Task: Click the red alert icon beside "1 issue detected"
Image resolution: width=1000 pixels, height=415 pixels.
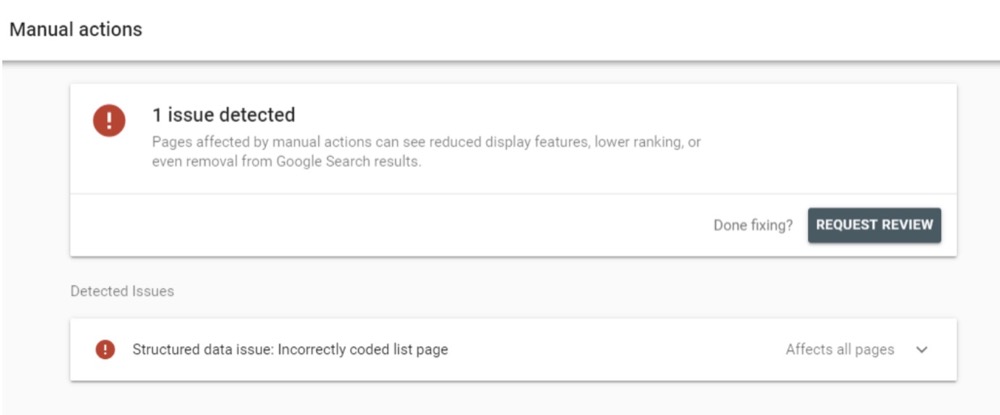Action: tap(109, 122)
